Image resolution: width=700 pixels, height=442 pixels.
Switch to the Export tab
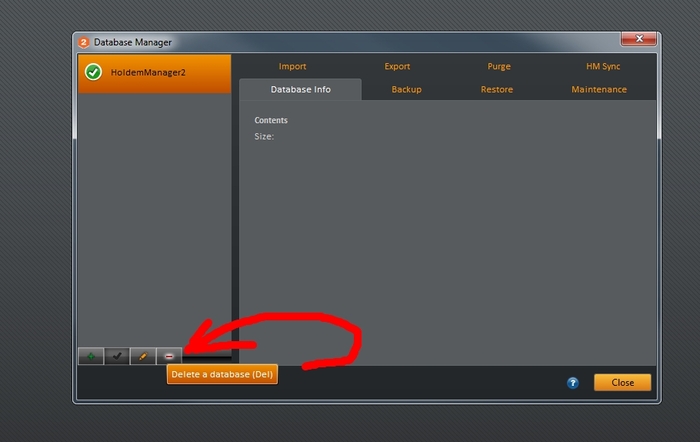click(x=397, y=67)
